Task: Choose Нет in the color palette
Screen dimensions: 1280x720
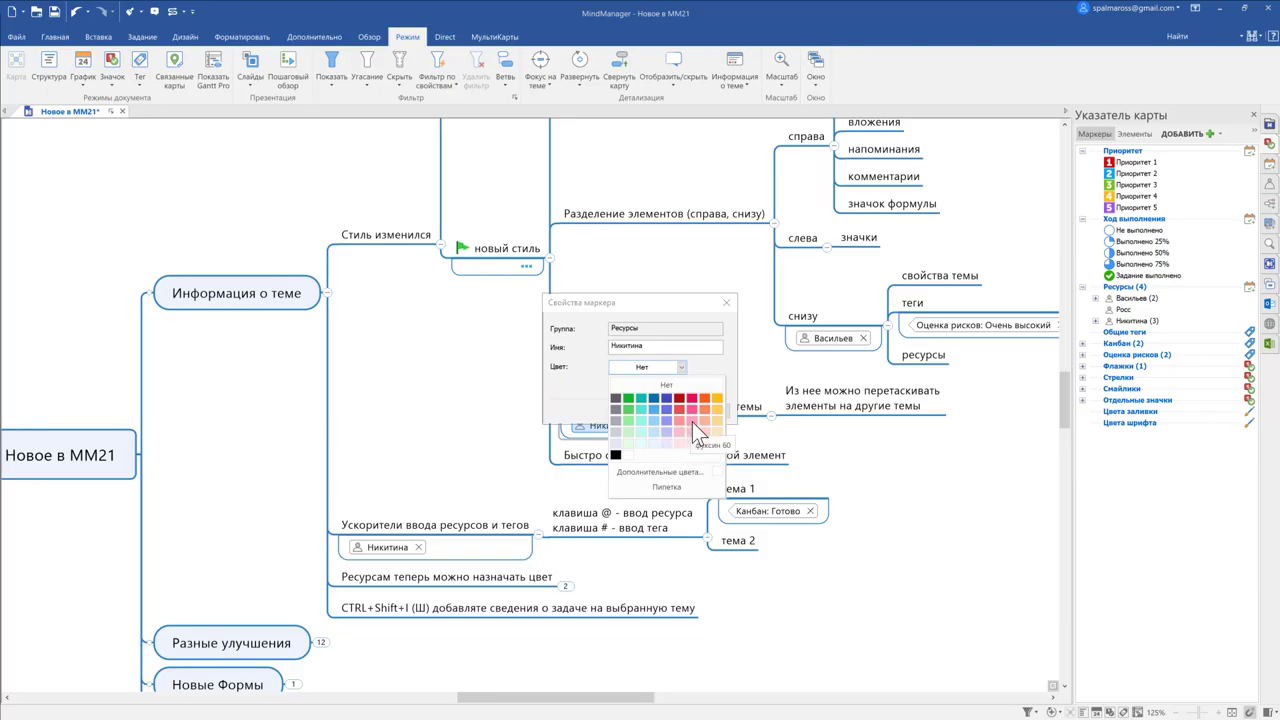Action: coord(666,385)
